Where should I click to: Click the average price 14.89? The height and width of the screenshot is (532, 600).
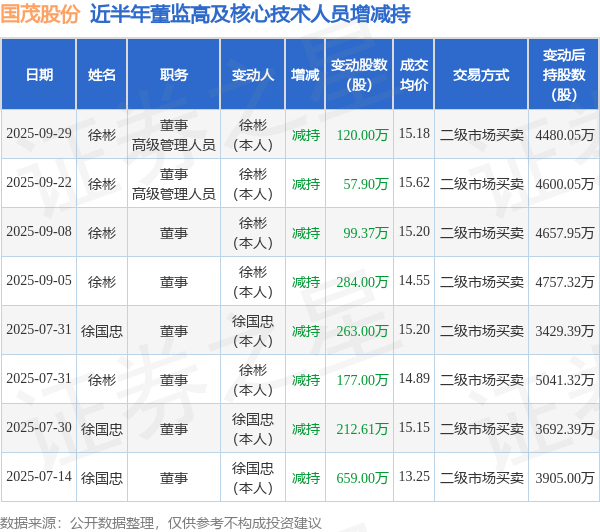[414, 379]
